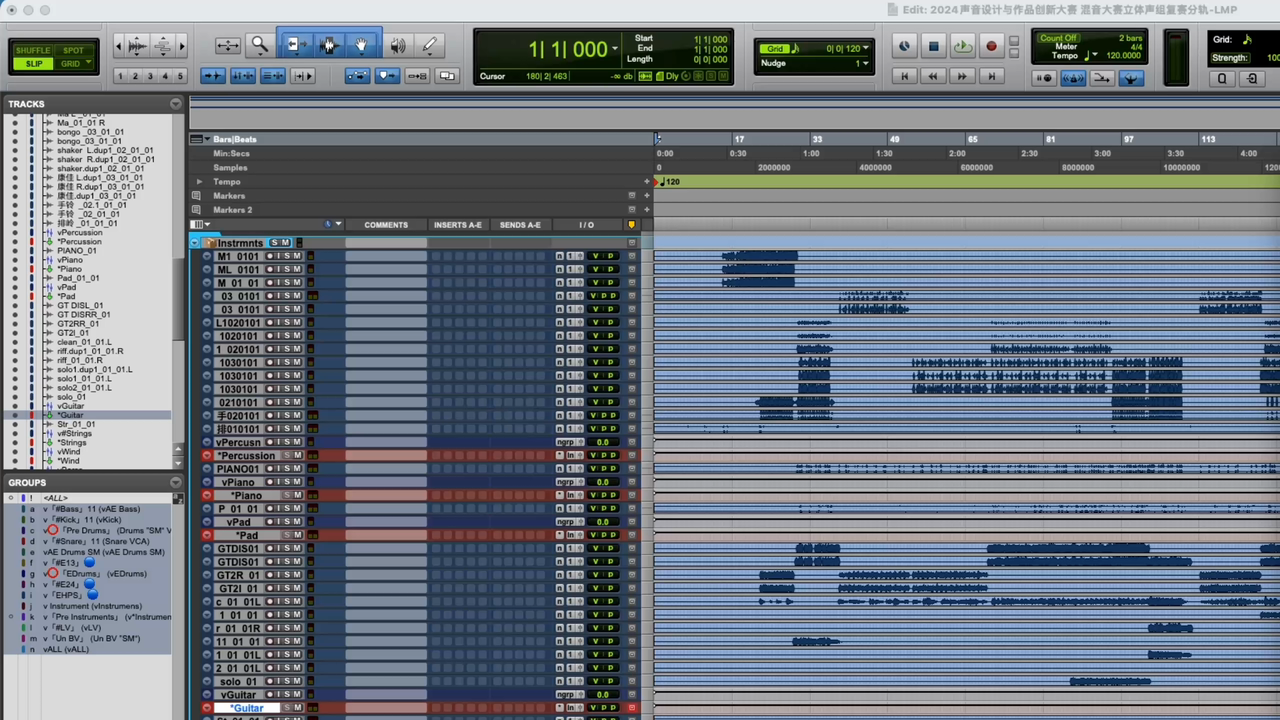The width and height of the screenshot is (1280, 720).
Task: Toggle the metronome click button
Action: (x=1072, y=78)
